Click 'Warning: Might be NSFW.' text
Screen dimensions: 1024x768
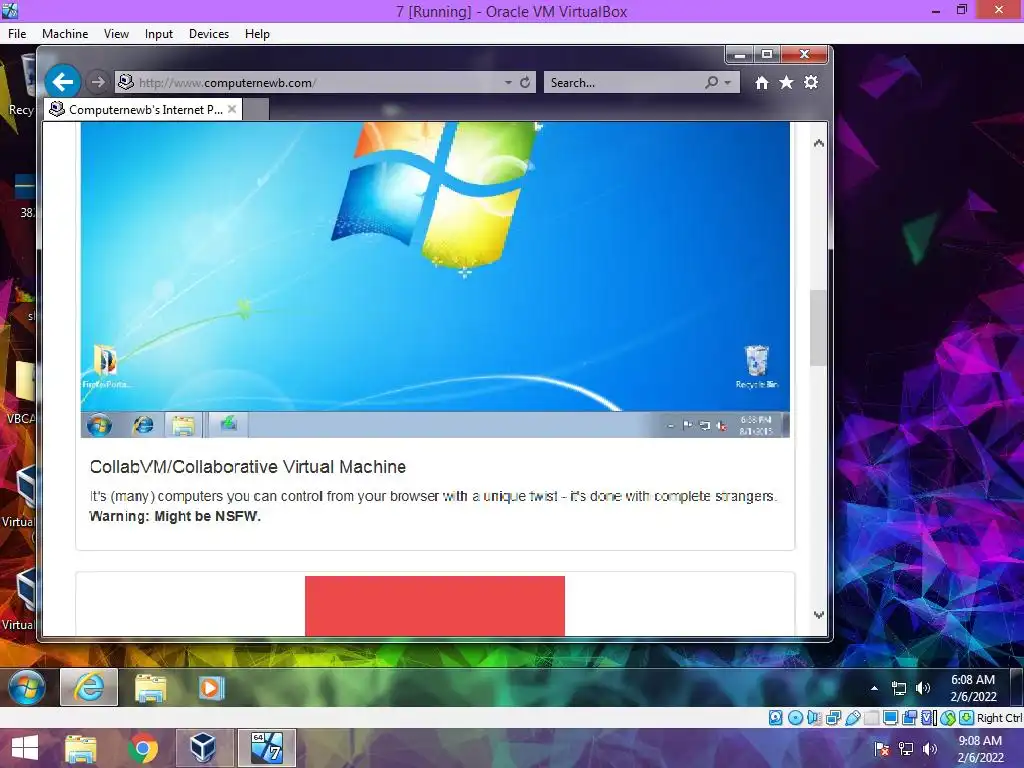pos(175,516)
